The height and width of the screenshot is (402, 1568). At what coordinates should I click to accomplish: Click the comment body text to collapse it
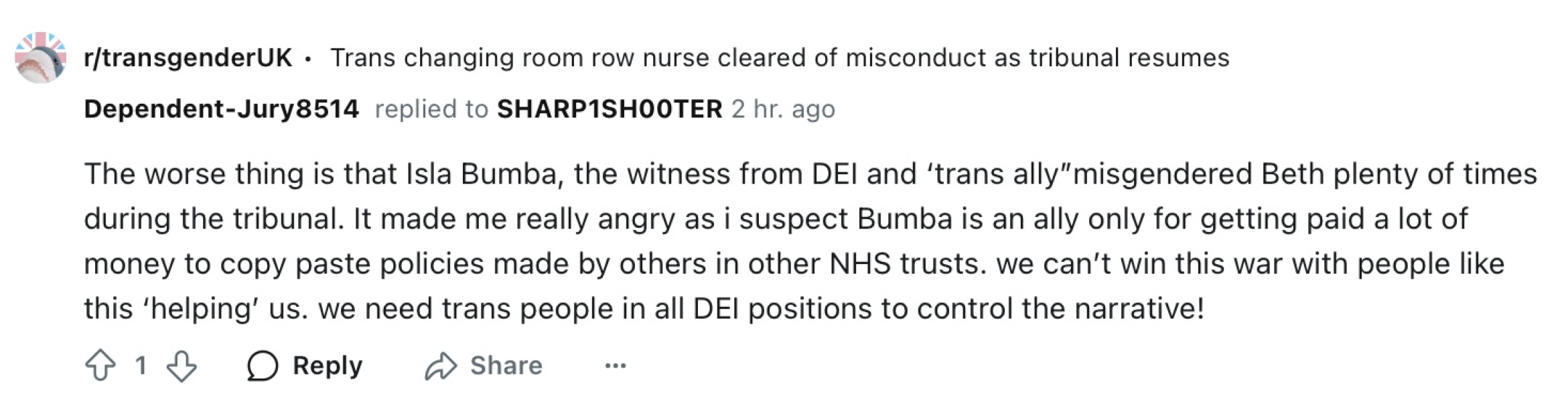point(737,241)
